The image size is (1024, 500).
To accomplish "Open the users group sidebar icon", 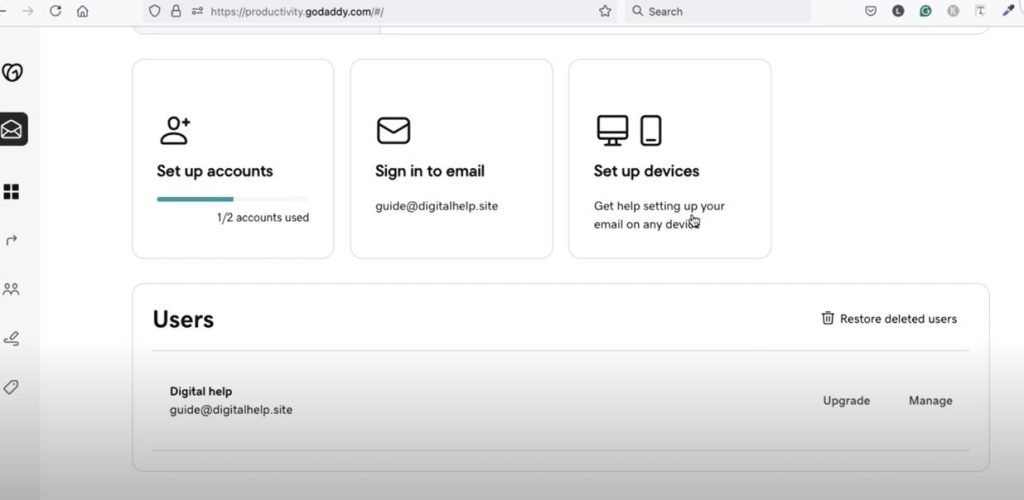I will pos(11,289).
